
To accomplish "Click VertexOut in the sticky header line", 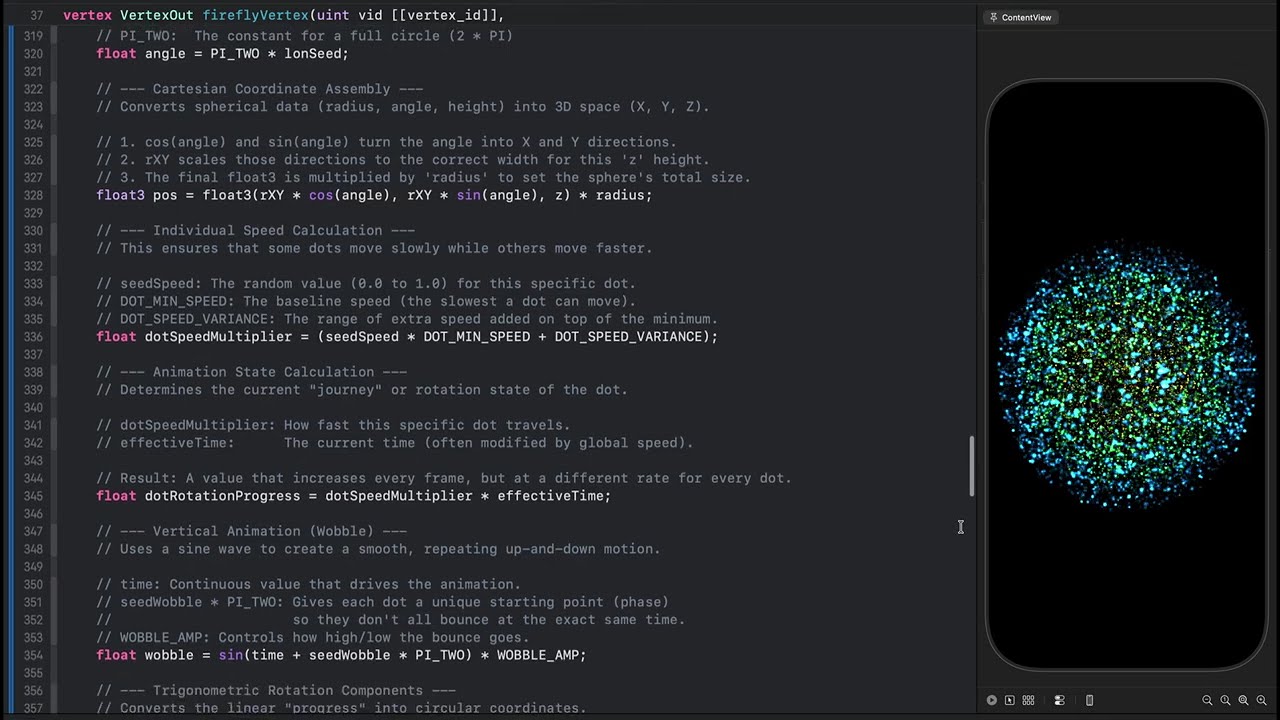I will pos(157,16).
